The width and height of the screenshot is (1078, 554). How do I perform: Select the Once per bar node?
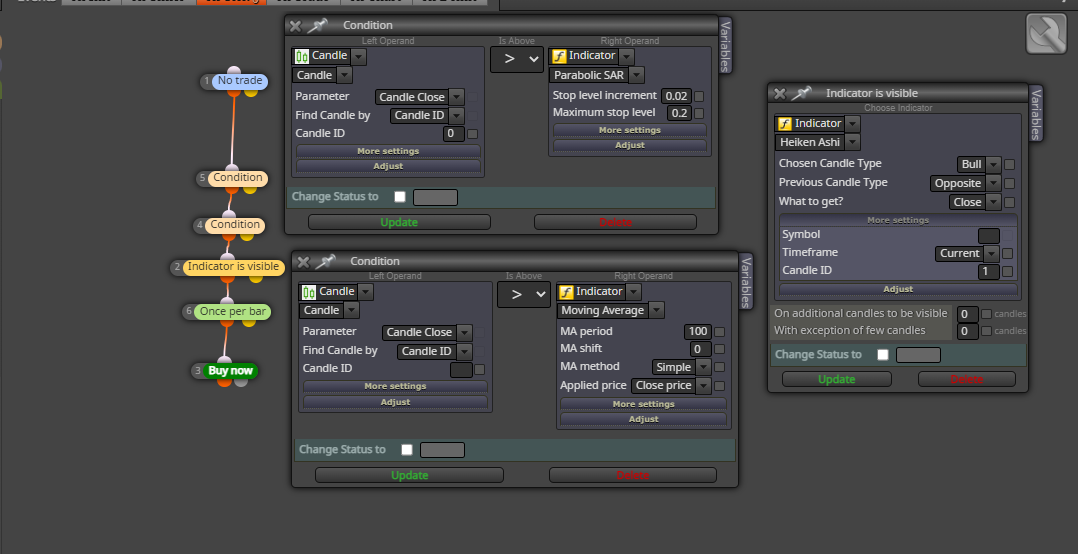pos(232,311)
